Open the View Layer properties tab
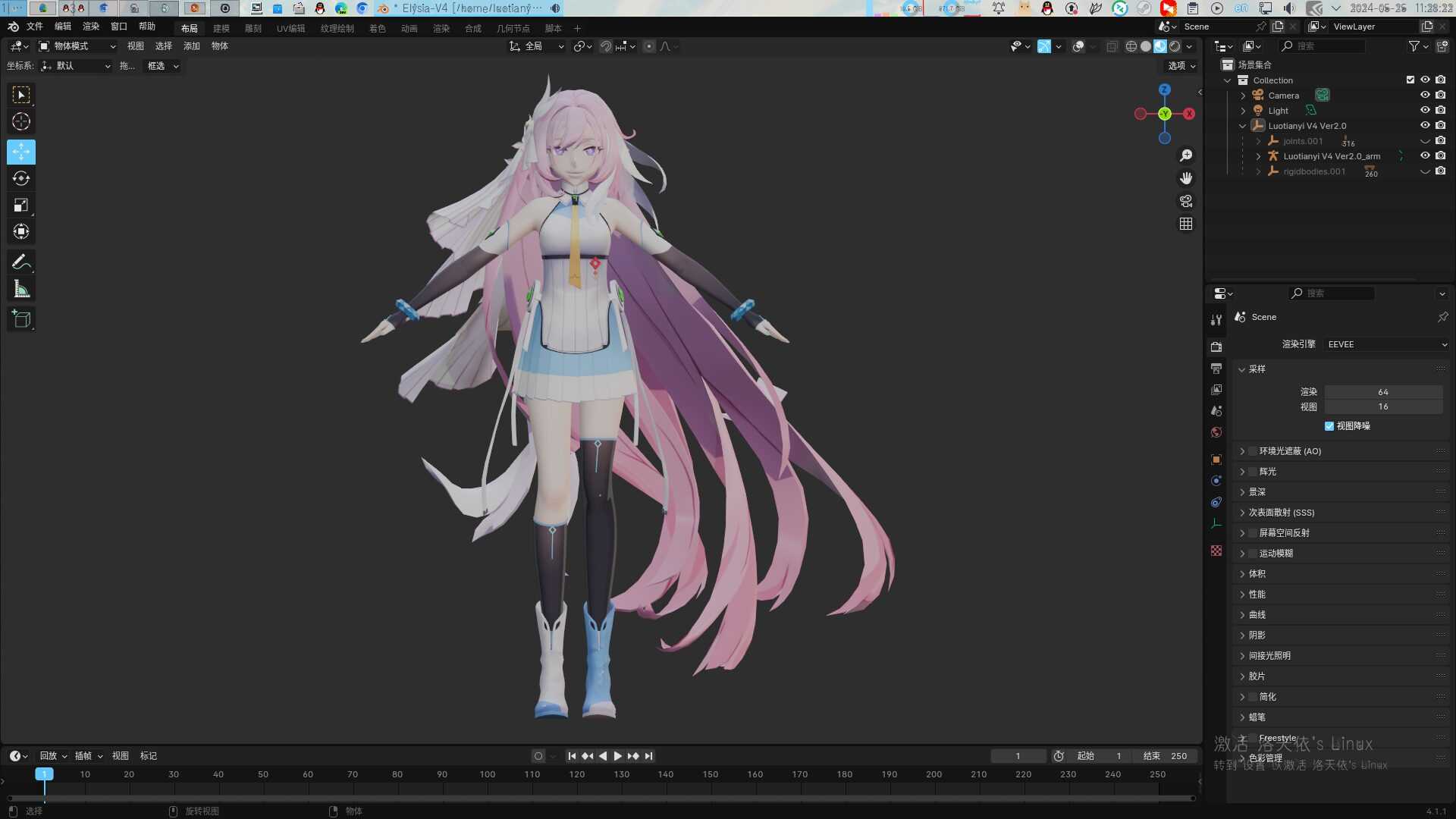Viewport: 1456px width, 819px height. (1216, 389)
